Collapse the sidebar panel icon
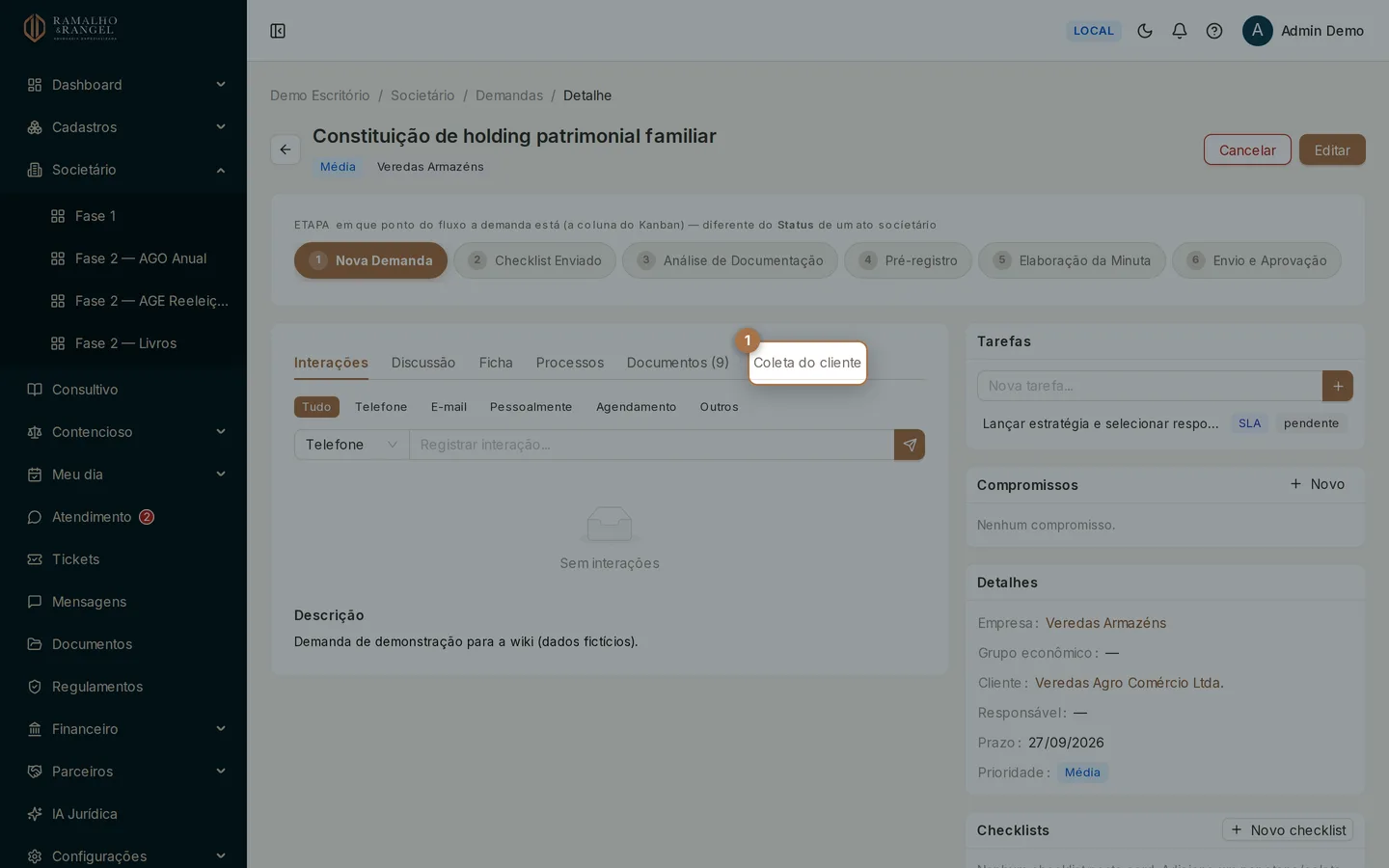 point(278,31)
